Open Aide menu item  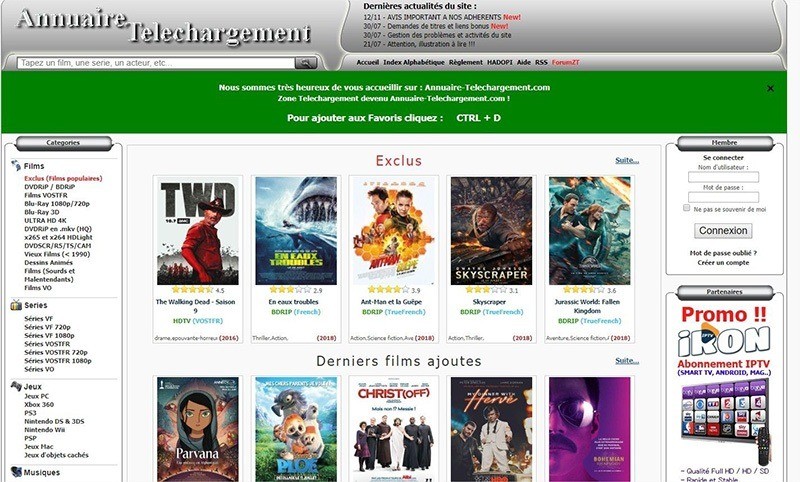(523, 62)
